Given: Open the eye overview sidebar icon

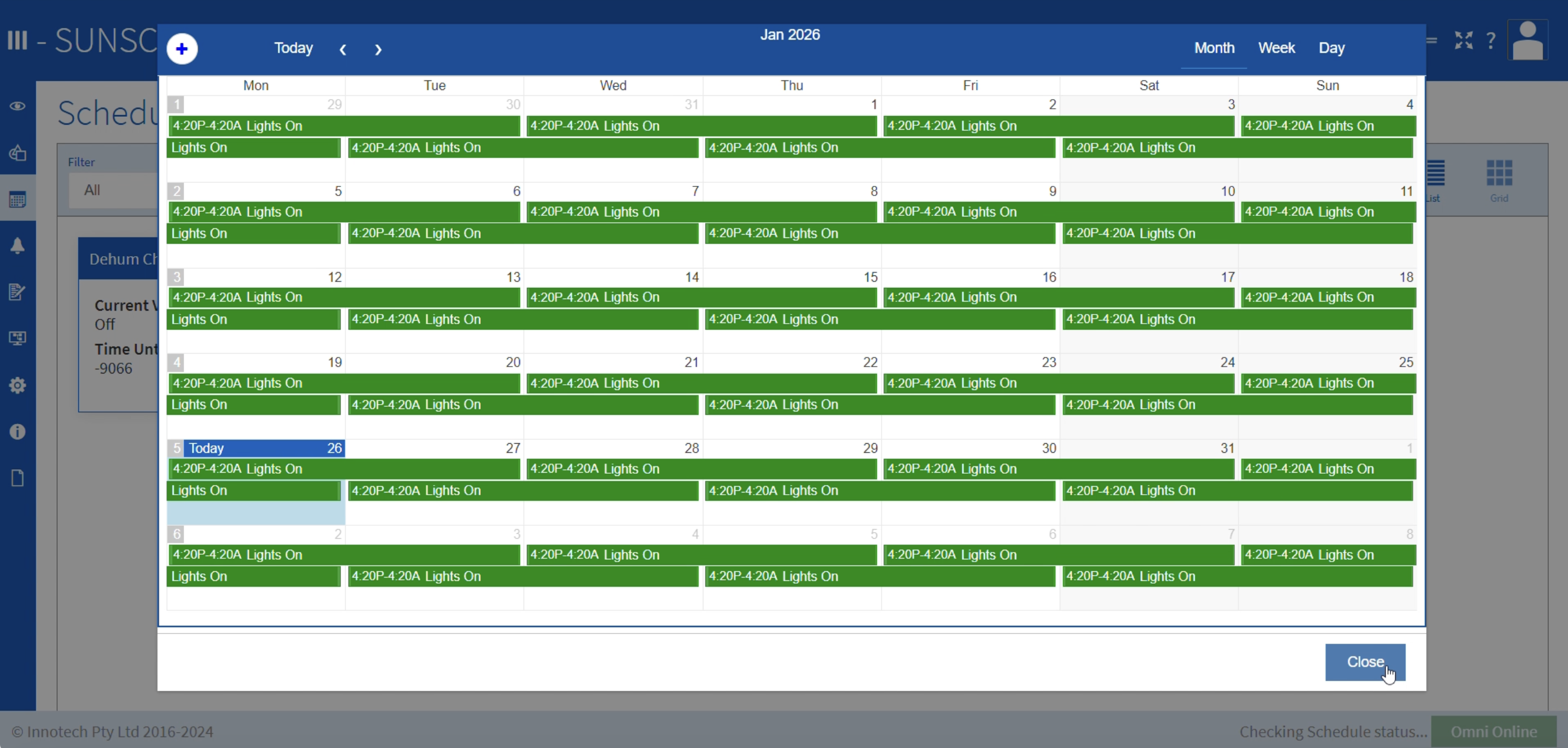Looking at the screenshot, I should pos(17,106).
